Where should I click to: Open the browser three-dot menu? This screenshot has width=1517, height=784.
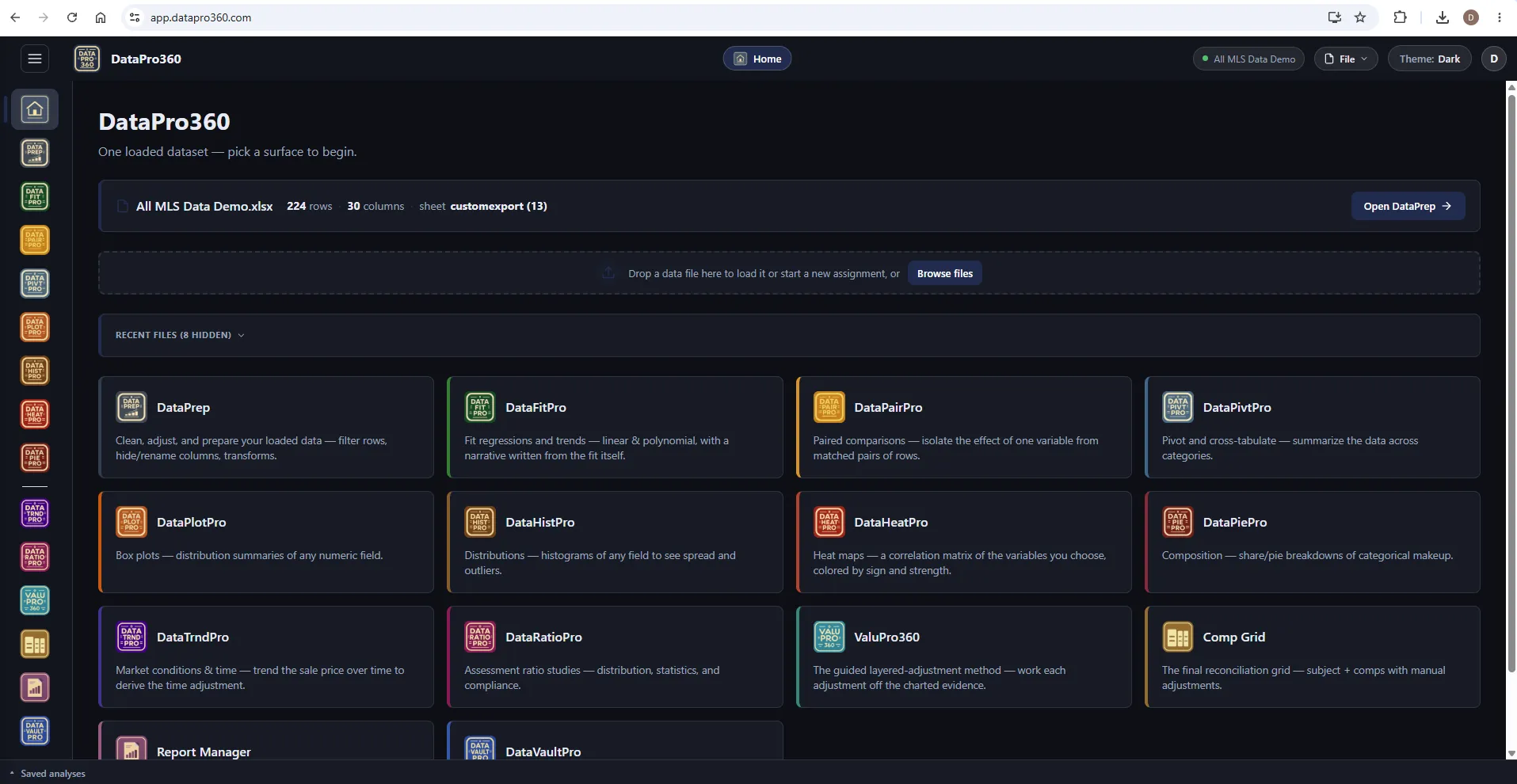(x=1500, y=17)
